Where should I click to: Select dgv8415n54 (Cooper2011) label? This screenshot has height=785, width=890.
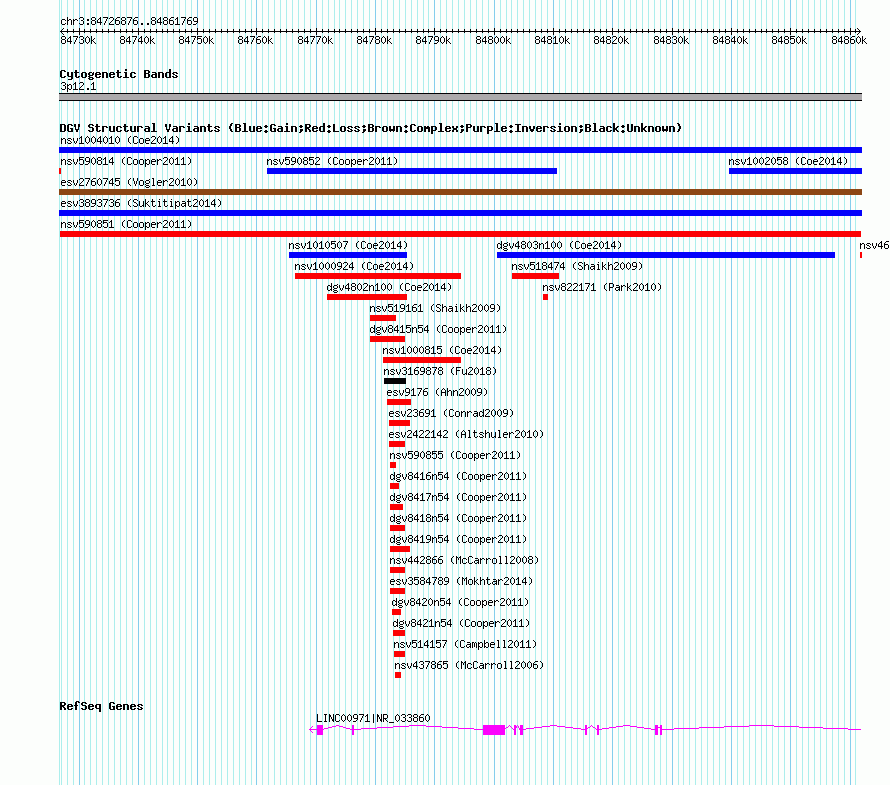tap(438, 329)
